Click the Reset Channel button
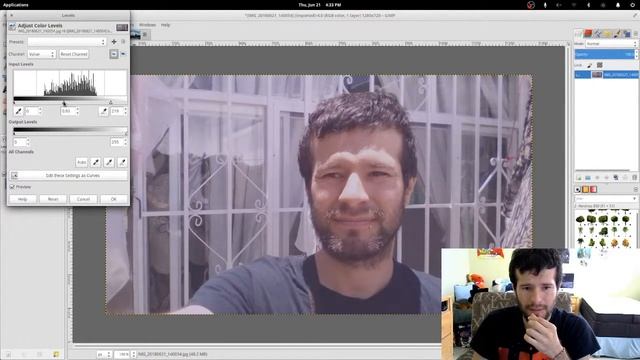This screenshot has width=640, height=360. click(x=74, y=54)
